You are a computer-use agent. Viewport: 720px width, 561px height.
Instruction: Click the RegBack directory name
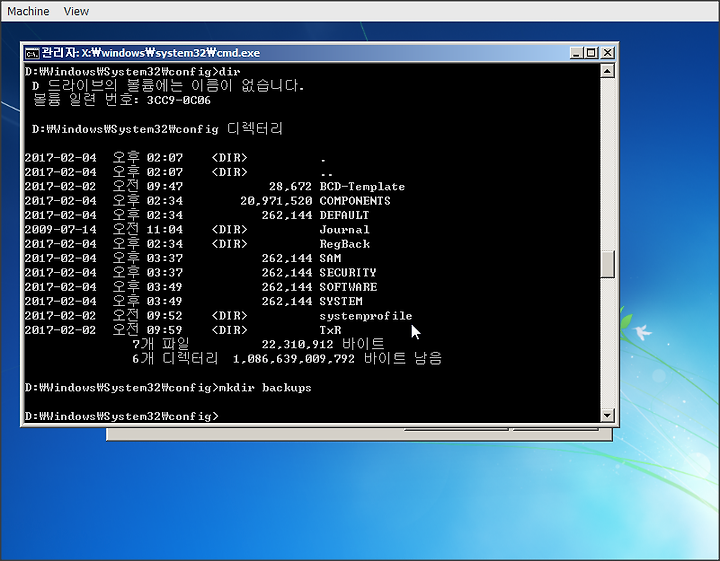[x=344, y=244]
